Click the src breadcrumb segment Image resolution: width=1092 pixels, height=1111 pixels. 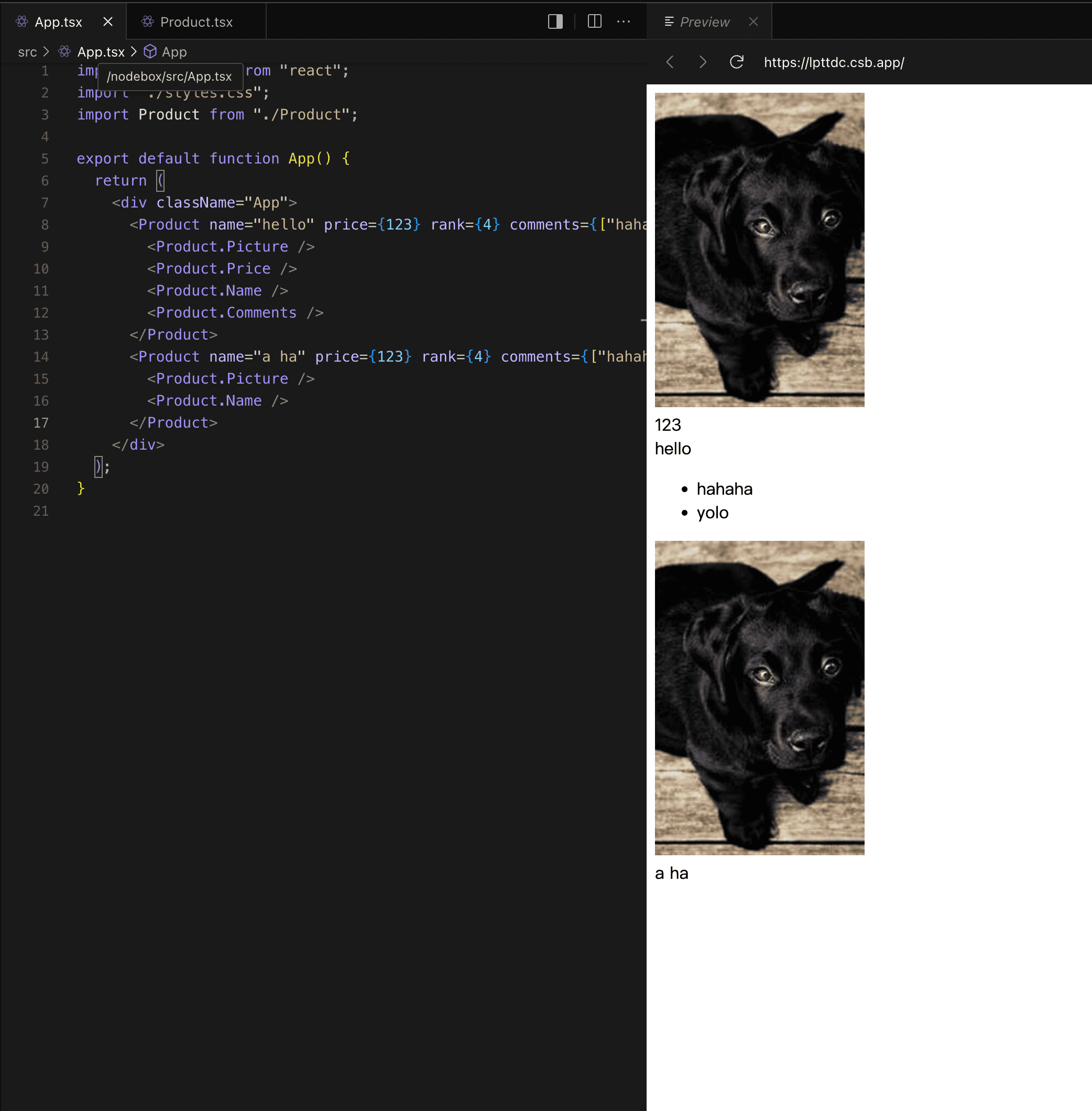pos(27,52)
